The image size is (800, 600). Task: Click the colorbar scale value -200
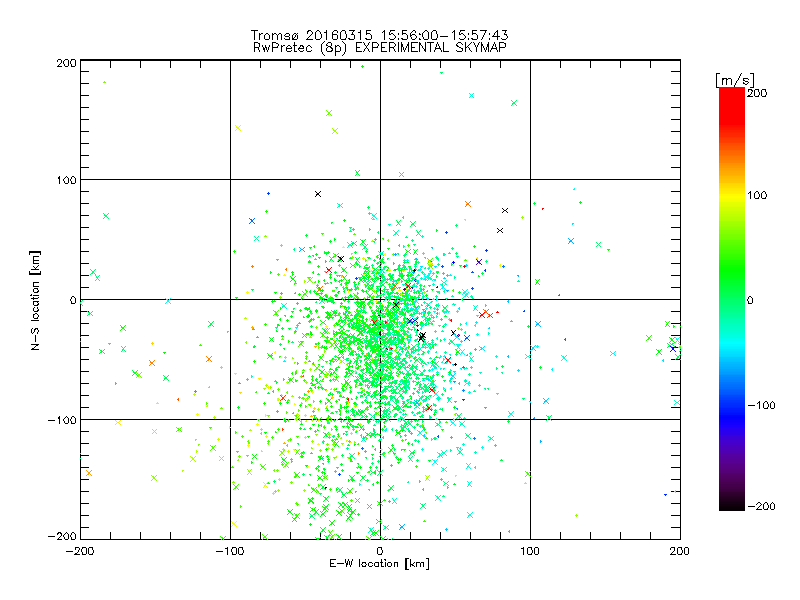(761, 506)
